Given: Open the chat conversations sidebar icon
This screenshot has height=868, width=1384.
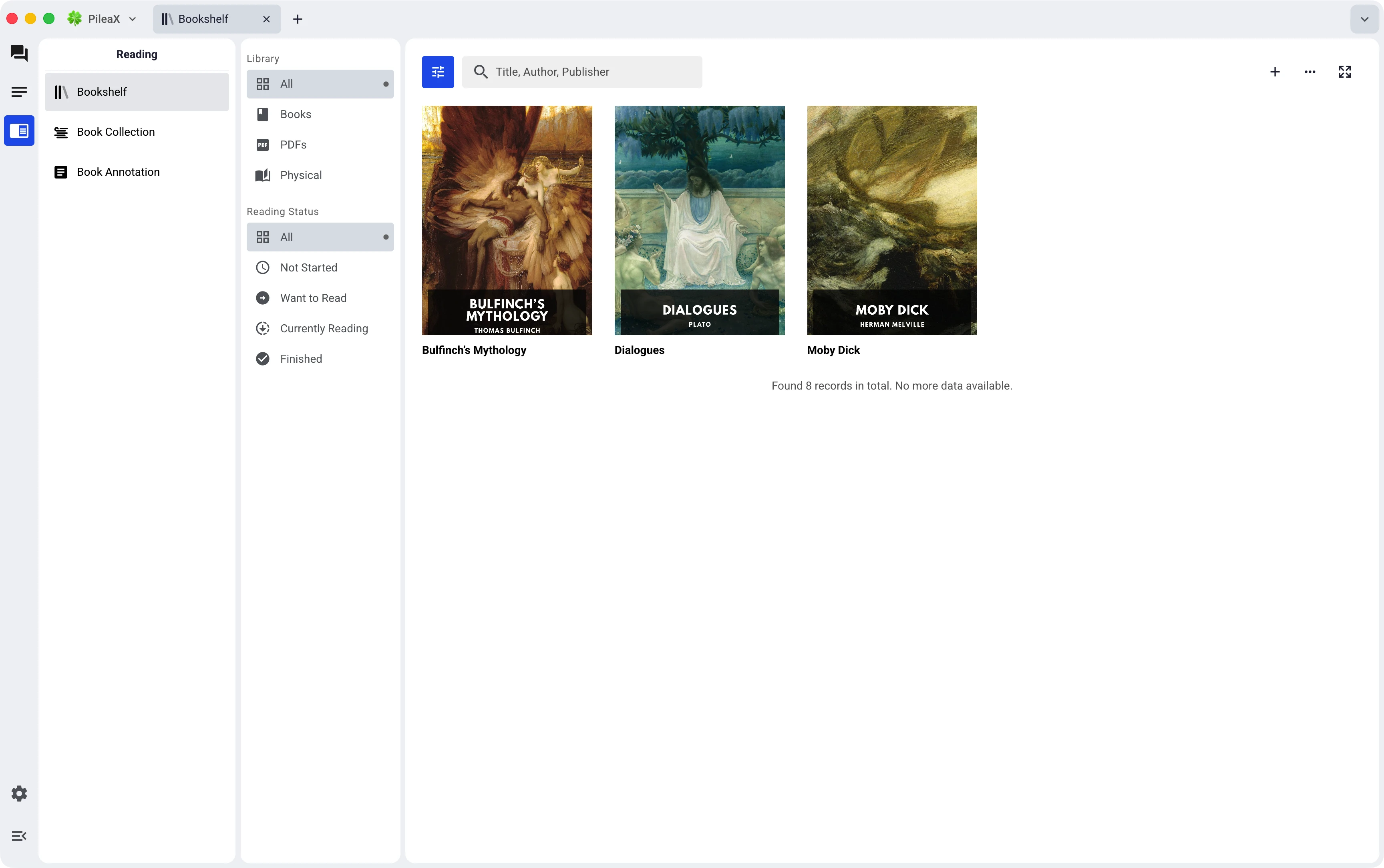Looking at the screenshot, I should (x=19, y=53).
